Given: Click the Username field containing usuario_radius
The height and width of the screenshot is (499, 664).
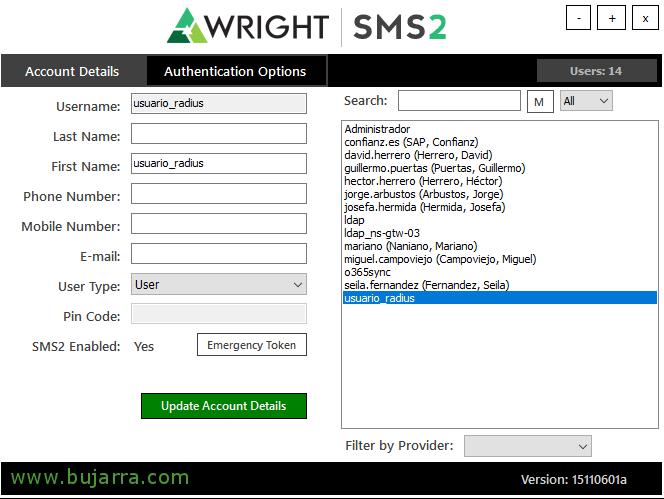Looking at the screenshot, I should tap(219, 103).
